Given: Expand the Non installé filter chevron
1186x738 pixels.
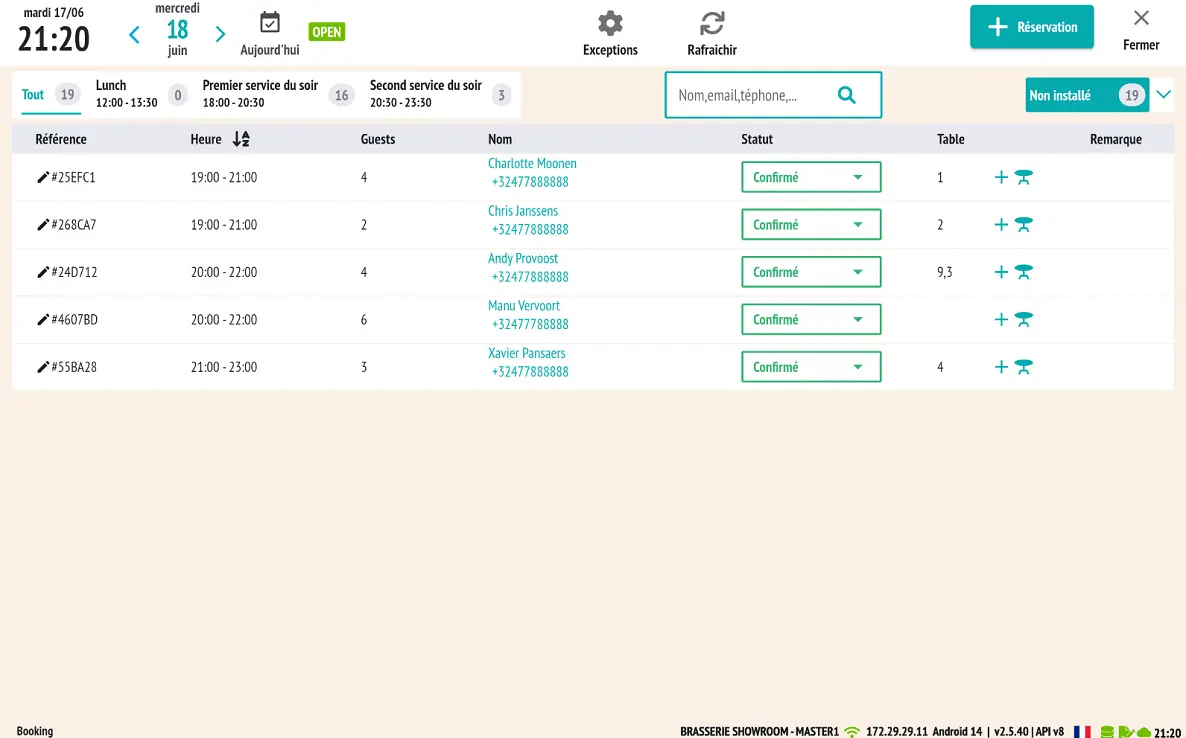Looking at the screenshot, I should pos(1163,95).
